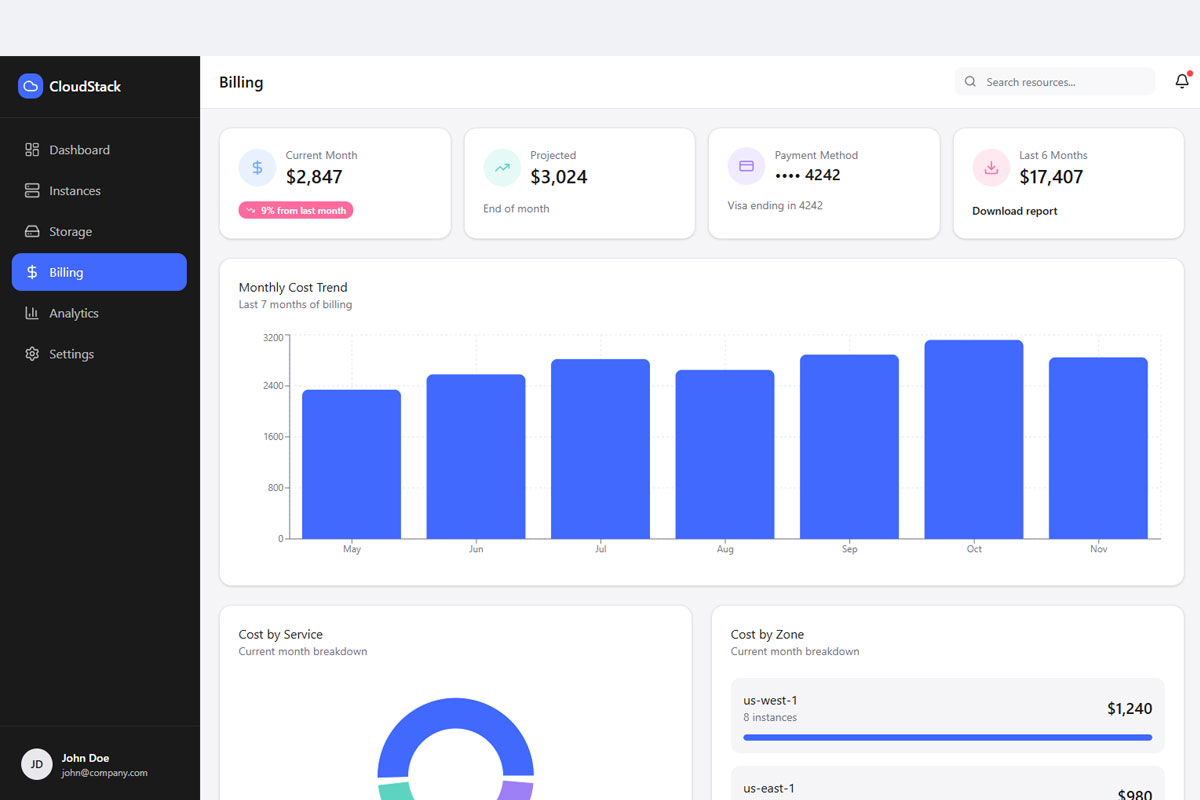This screenshot has height=800, width=1200.
Task: Open the notifications bell icon
Action: pos(1182,82)
